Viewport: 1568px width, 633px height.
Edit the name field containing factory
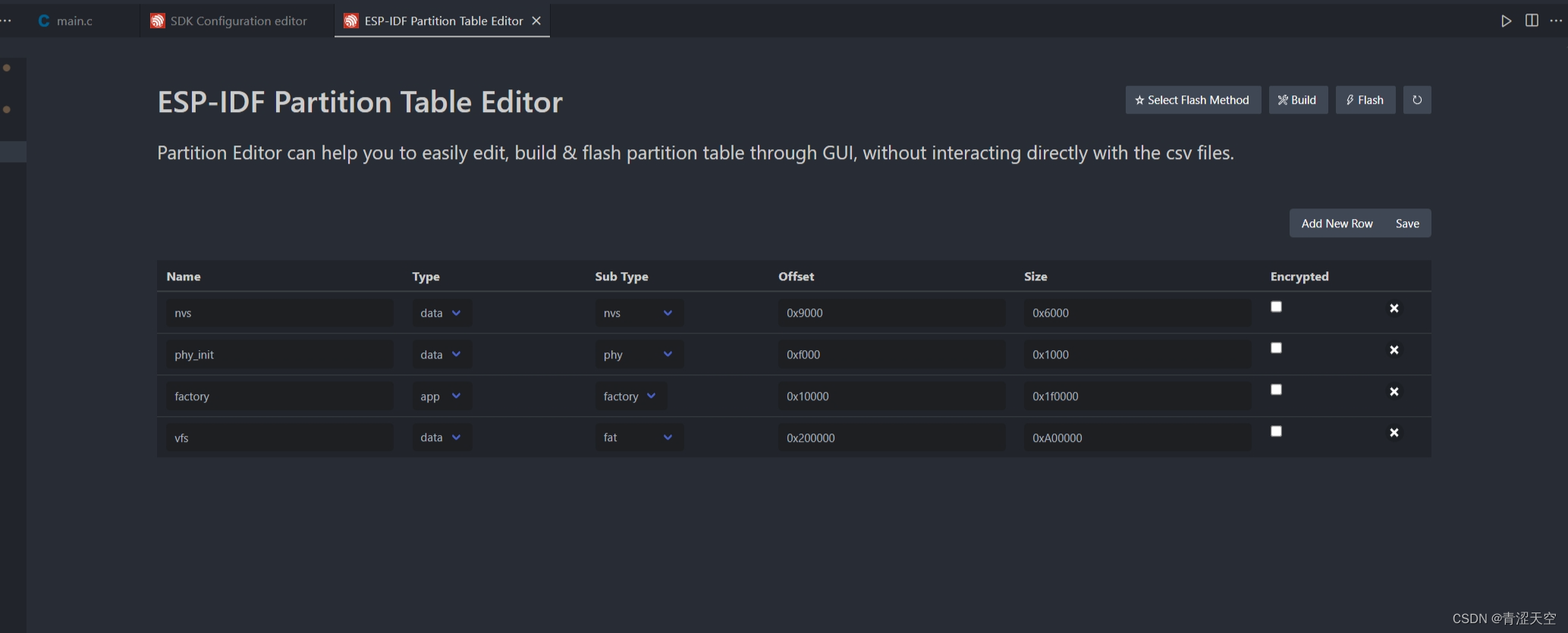[279, 396]
